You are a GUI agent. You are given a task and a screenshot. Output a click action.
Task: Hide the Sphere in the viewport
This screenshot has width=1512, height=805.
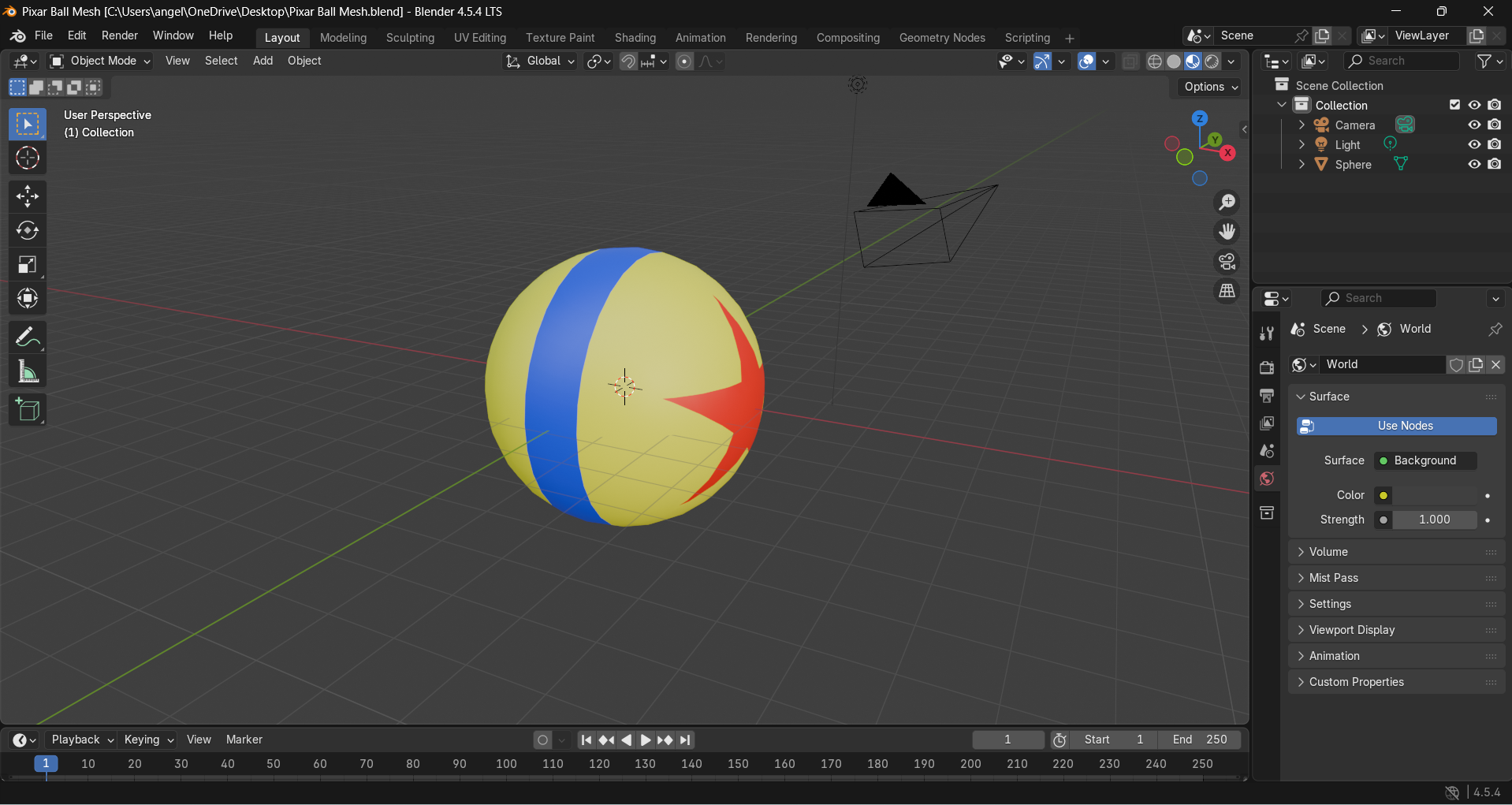click(1474, 164)
